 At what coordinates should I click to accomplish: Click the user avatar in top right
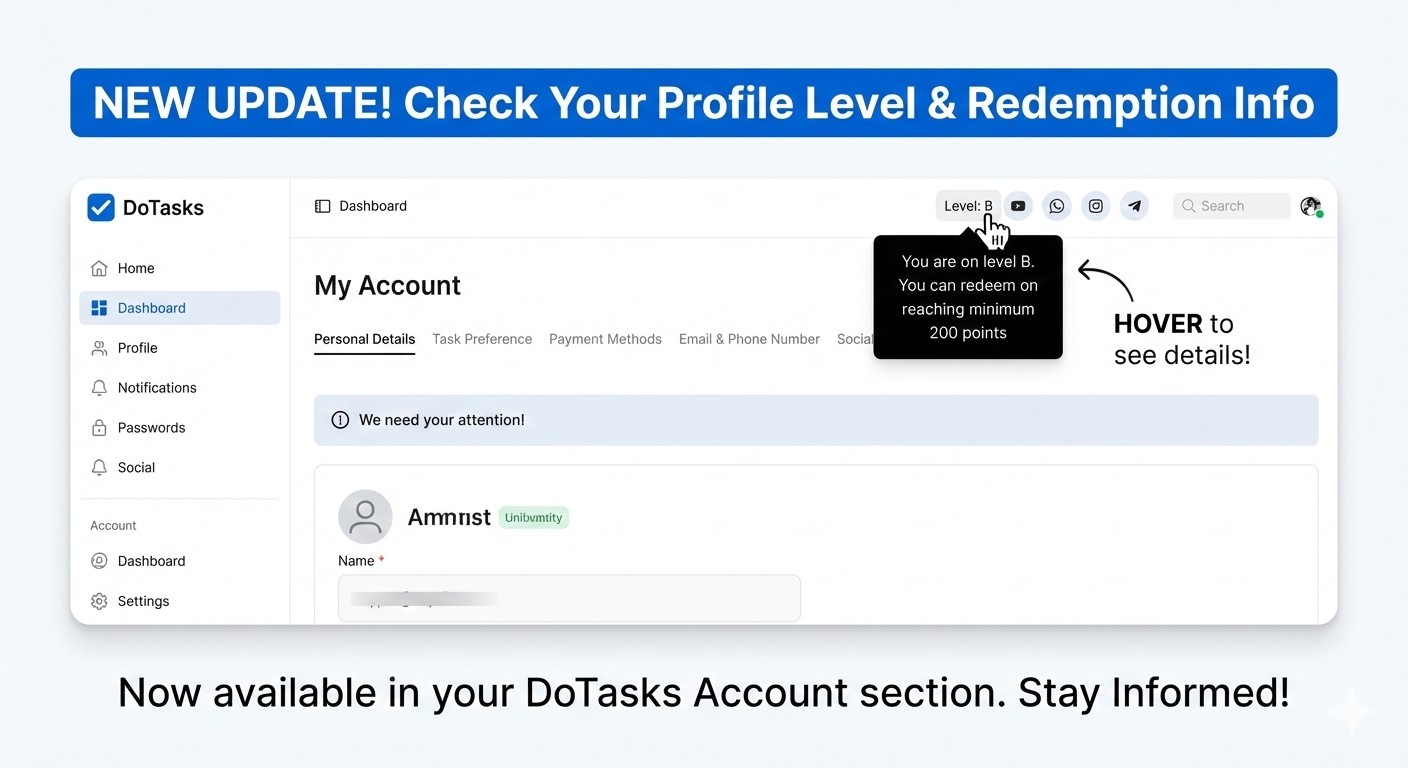click(1310, 206)
